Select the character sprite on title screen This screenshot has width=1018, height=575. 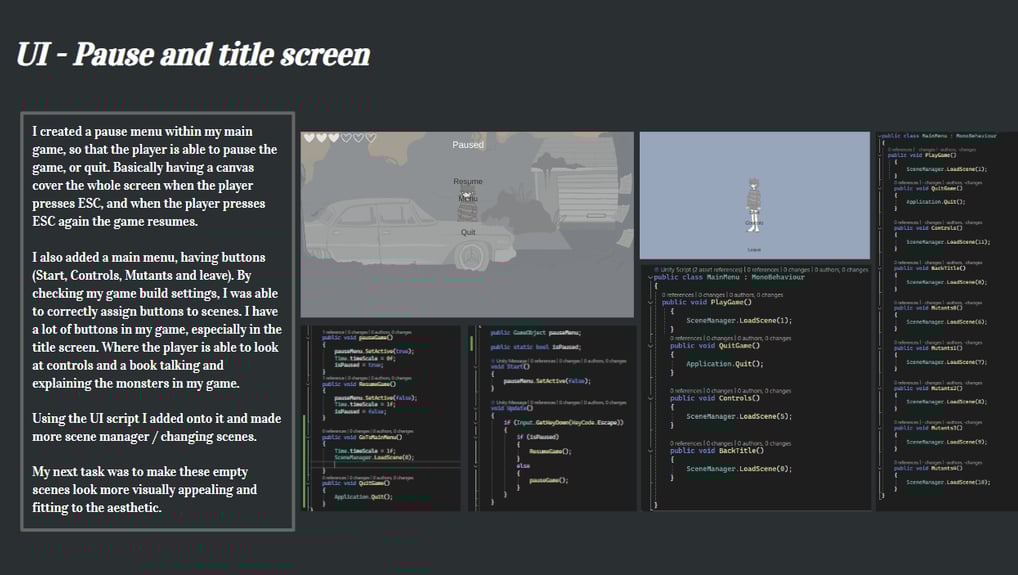754,204
